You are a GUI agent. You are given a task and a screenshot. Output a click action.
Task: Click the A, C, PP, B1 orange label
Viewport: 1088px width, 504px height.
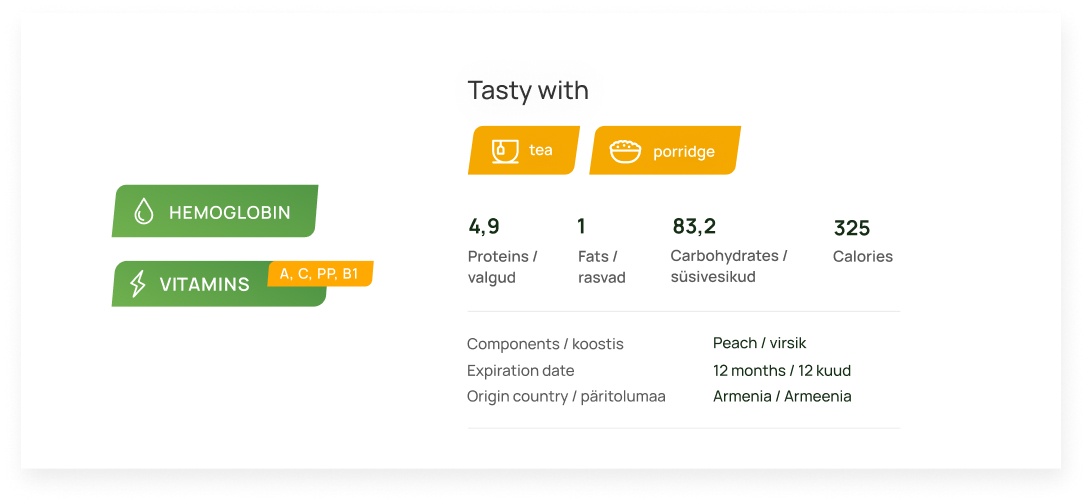(x=320, y=274)
